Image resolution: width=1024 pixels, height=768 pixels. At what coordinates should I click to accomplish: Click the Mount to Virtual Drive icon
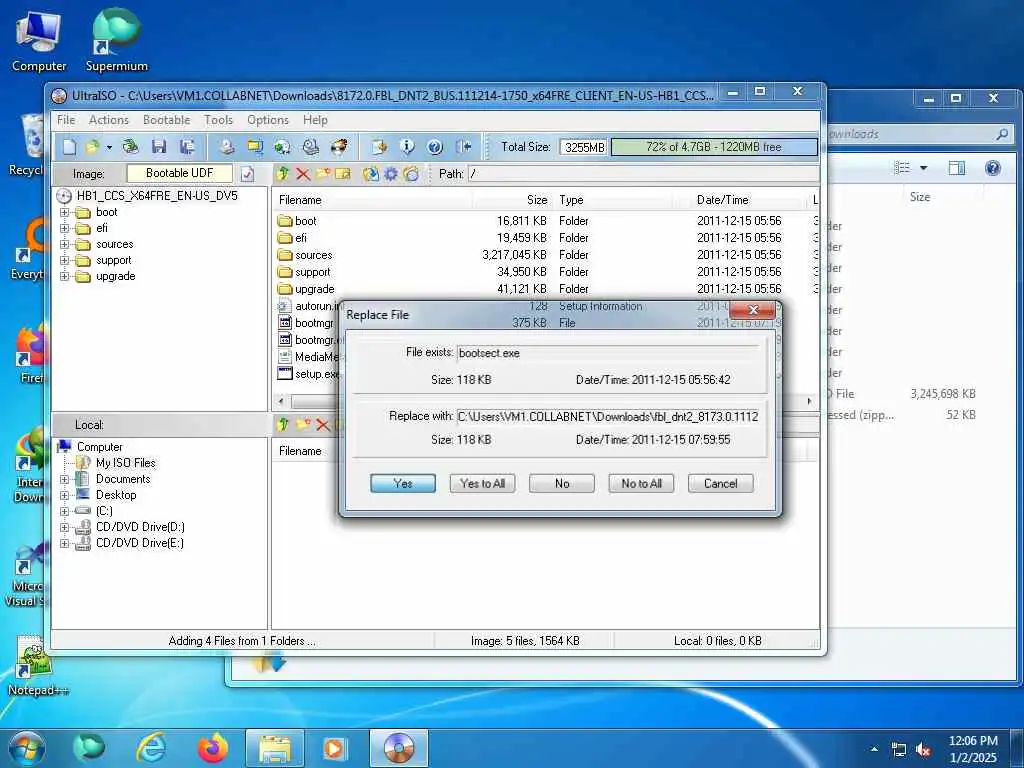(311, 147)
